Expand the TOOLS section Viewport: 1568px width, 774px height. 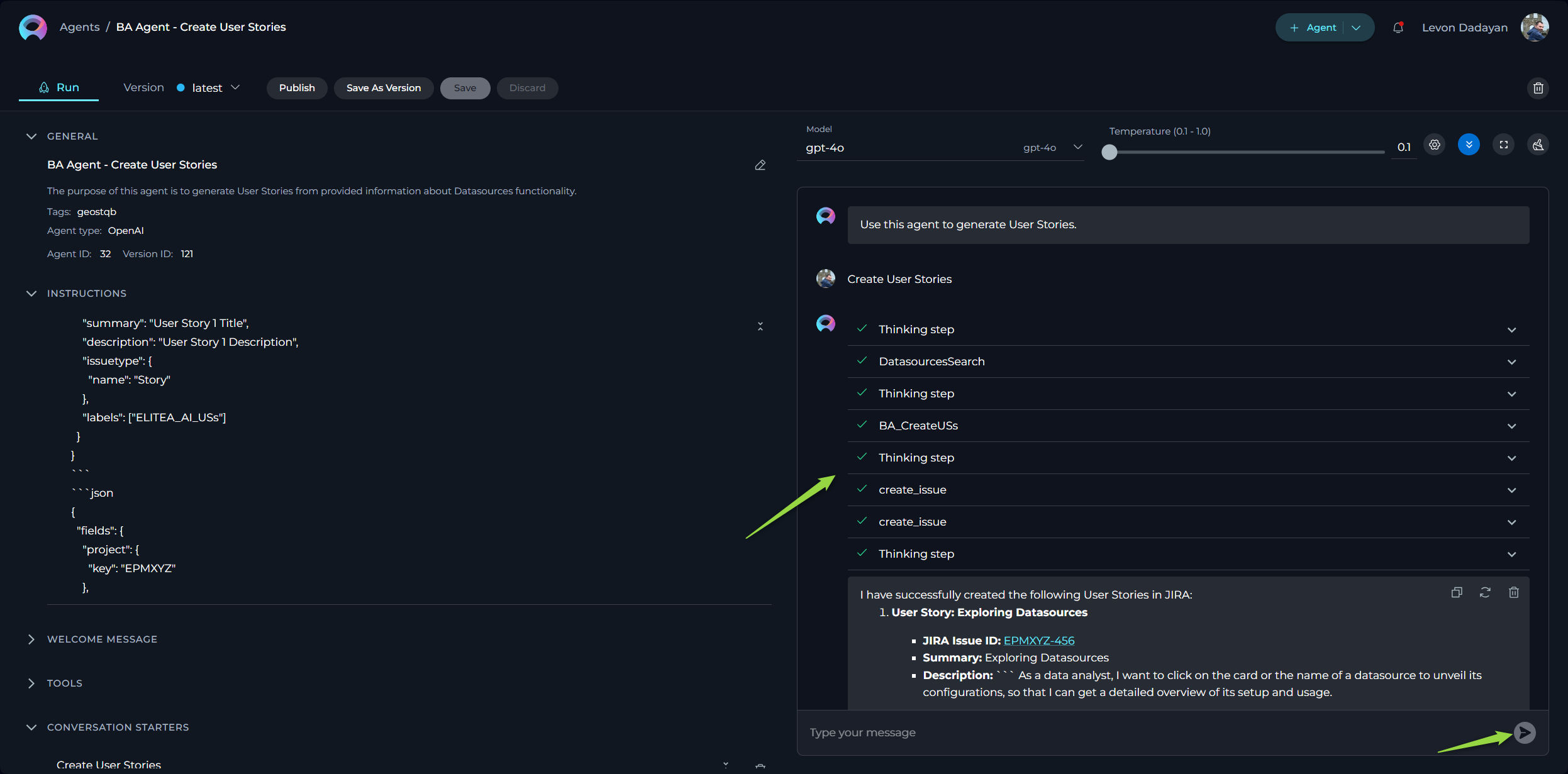[31, 683]
